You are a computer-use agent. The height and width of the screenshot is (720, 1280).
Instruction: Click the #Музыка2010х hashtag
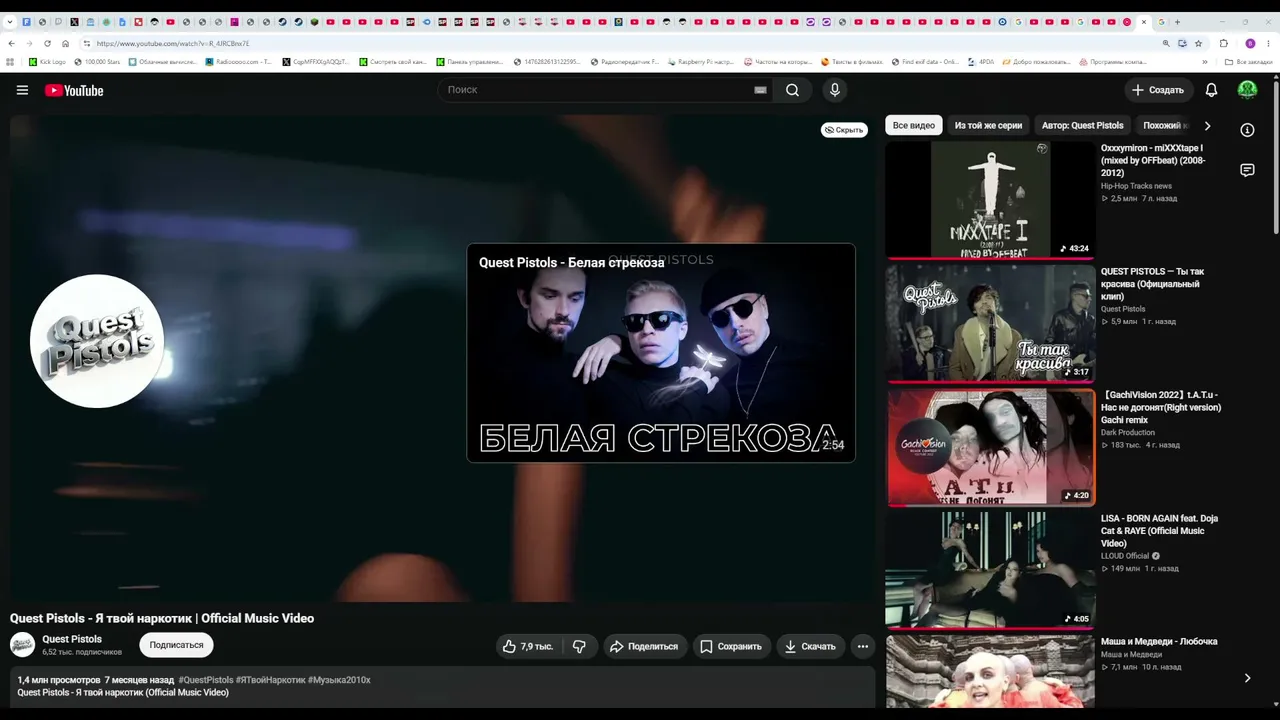coord(339,680)
